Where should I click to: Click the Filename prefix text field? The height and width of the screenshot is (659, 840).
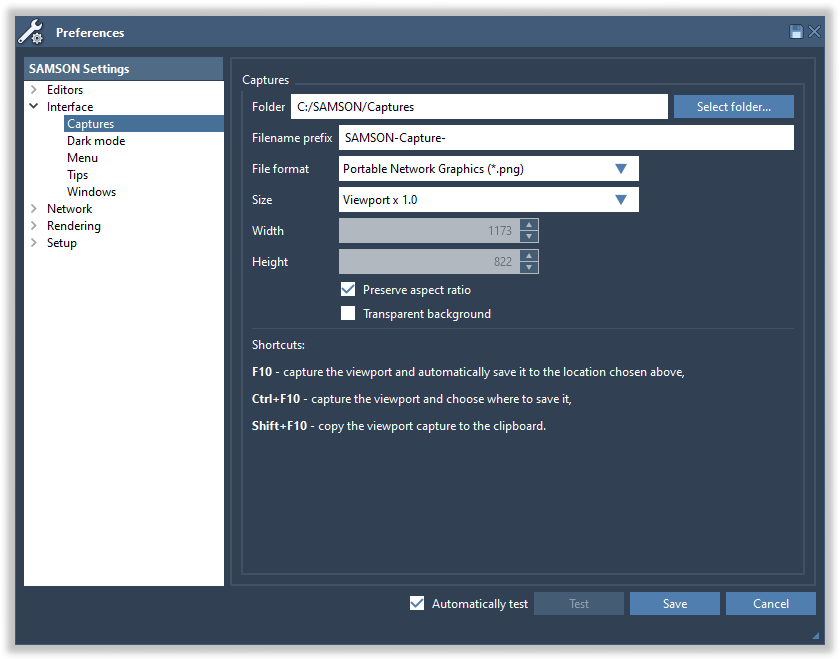pos(566,138)
